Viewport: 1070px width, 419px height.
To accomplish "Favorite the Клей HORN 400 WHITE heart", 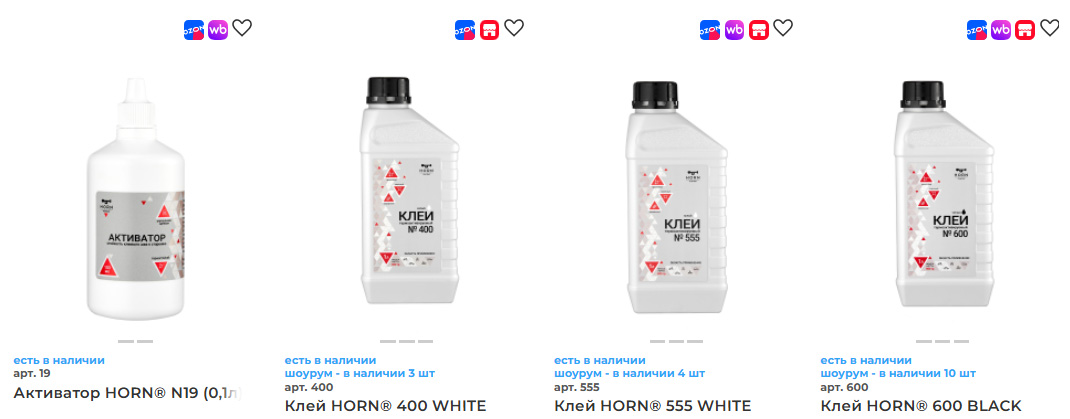I will point(514,28).
